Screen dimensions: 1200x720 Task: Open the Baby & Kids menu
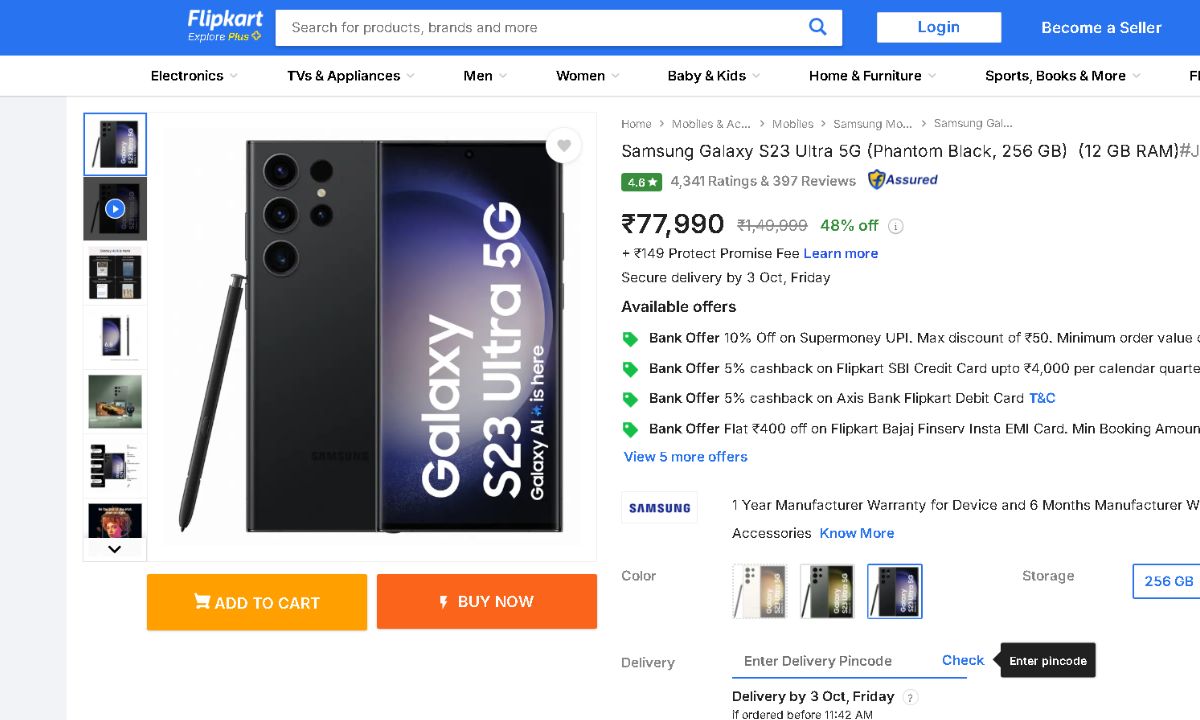tap(713, 76)
